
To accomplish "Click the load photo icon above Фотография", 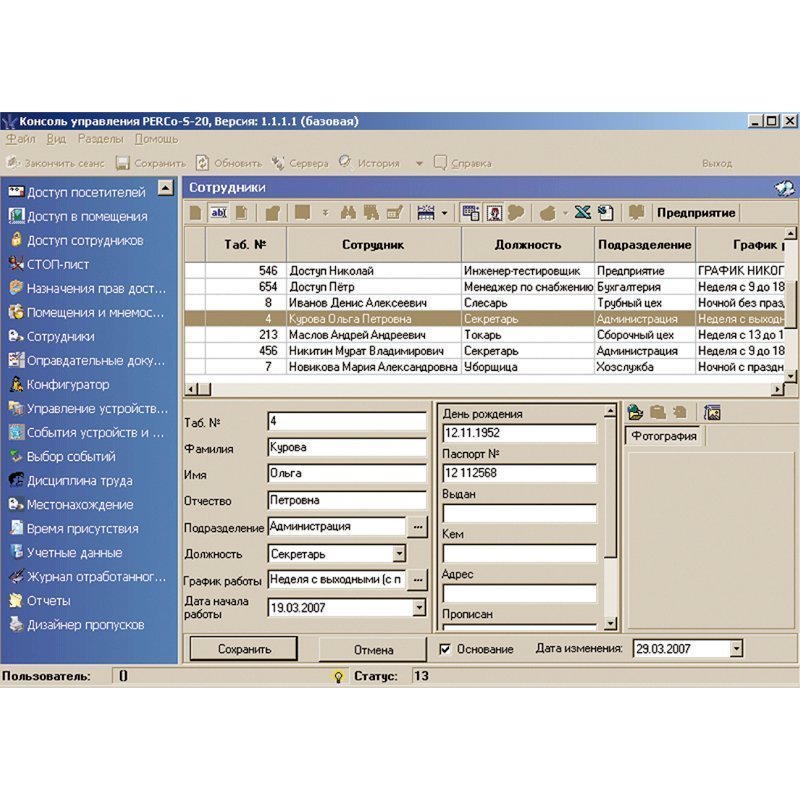I will coord(635,412).
